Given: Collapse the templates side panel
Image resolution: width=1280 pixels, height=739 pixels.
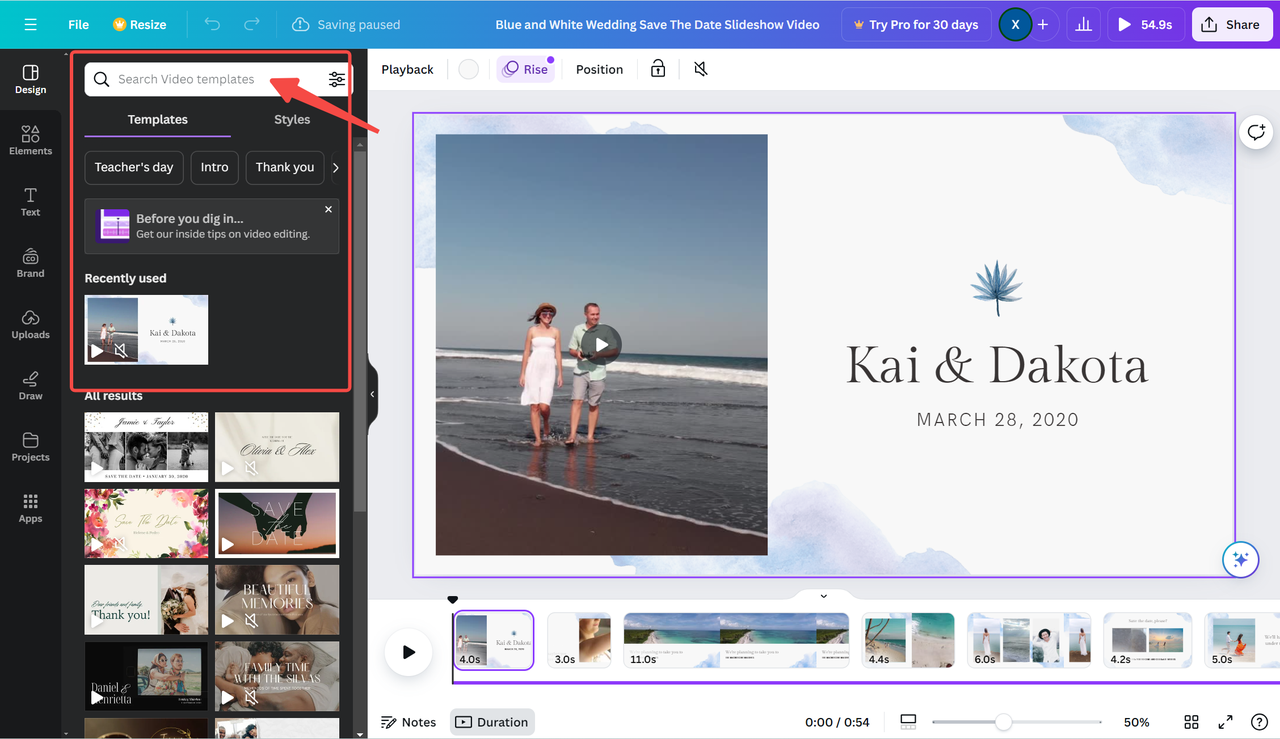Looking at the screenshot, I should point(371,395).
